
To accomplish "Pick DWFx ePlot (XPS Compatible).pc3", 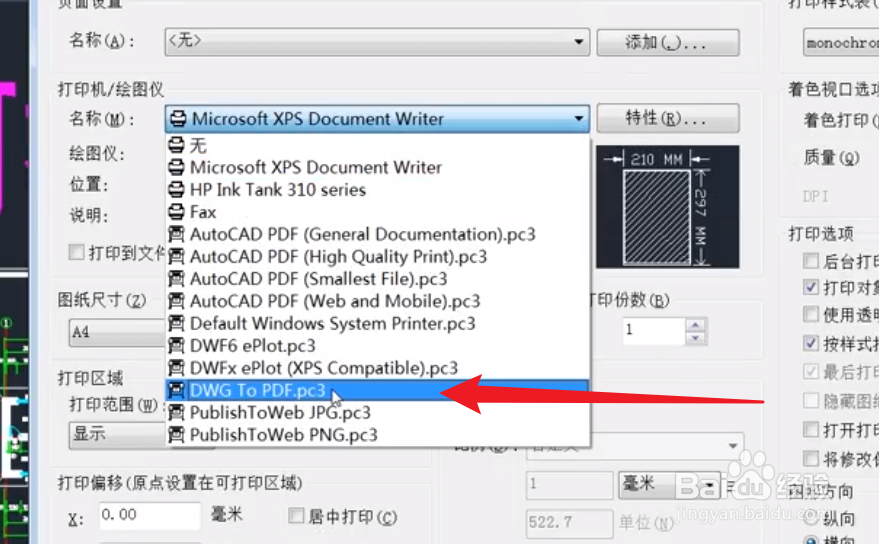I will coord(377,368).
